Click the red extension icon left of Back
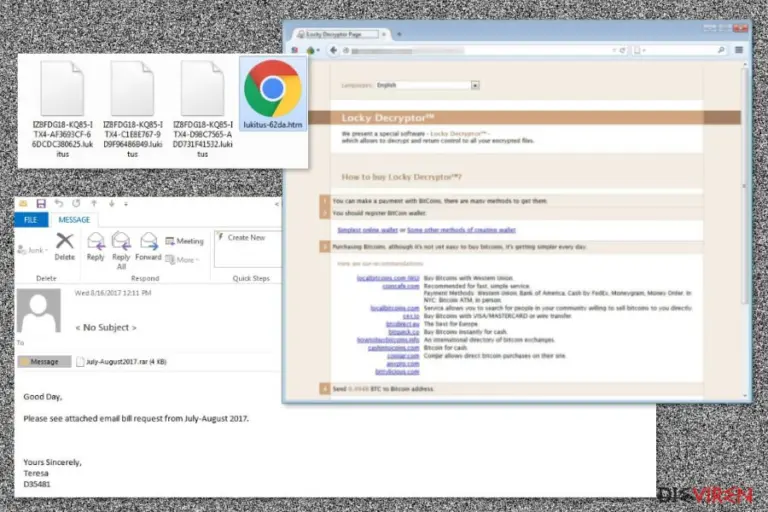Screen dimensions: 768x512 point(295,50)
